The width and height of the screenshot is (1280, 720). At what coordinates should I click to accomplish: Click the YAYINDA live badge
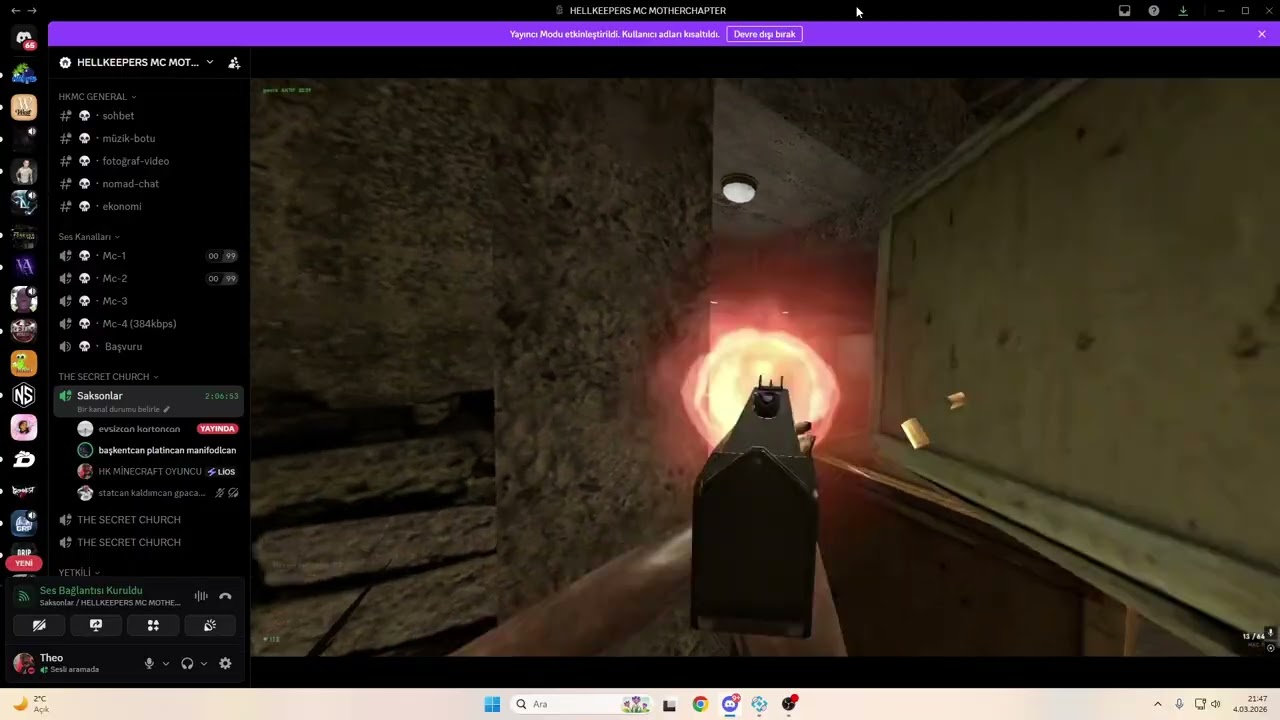click(x=217, y=429)
